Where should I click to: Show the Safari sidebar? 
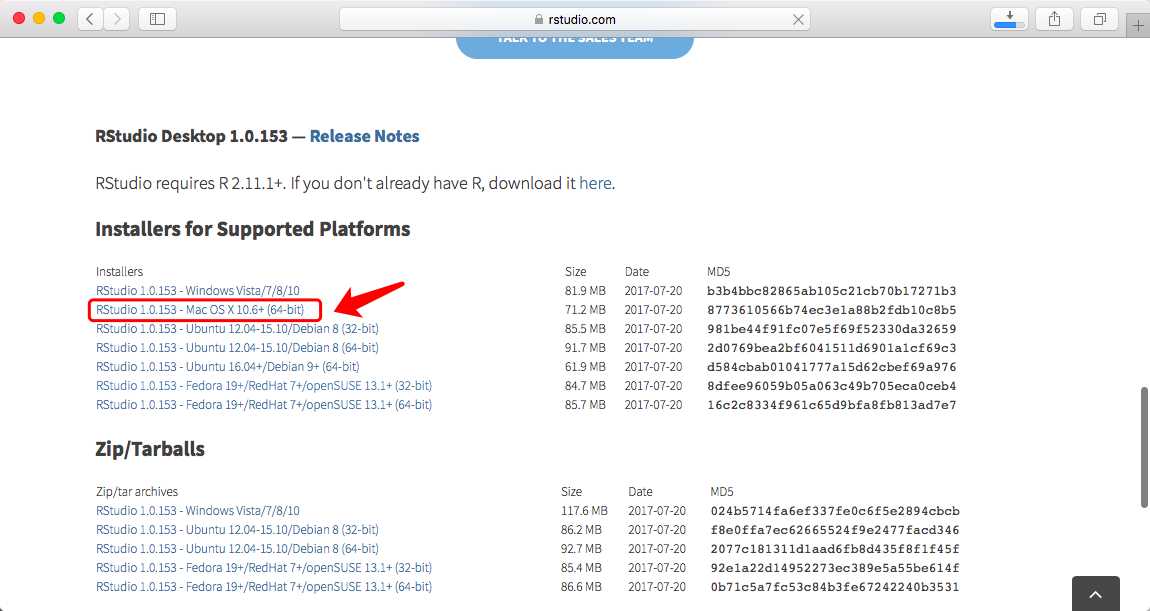(x=157, y=19)
